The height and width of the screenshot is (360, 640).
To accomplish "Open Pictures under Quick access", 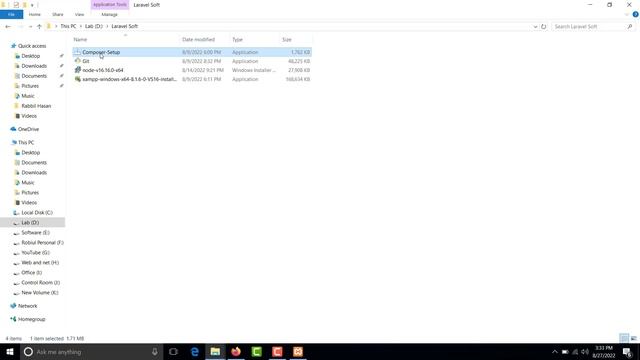I will pos(30,86).
